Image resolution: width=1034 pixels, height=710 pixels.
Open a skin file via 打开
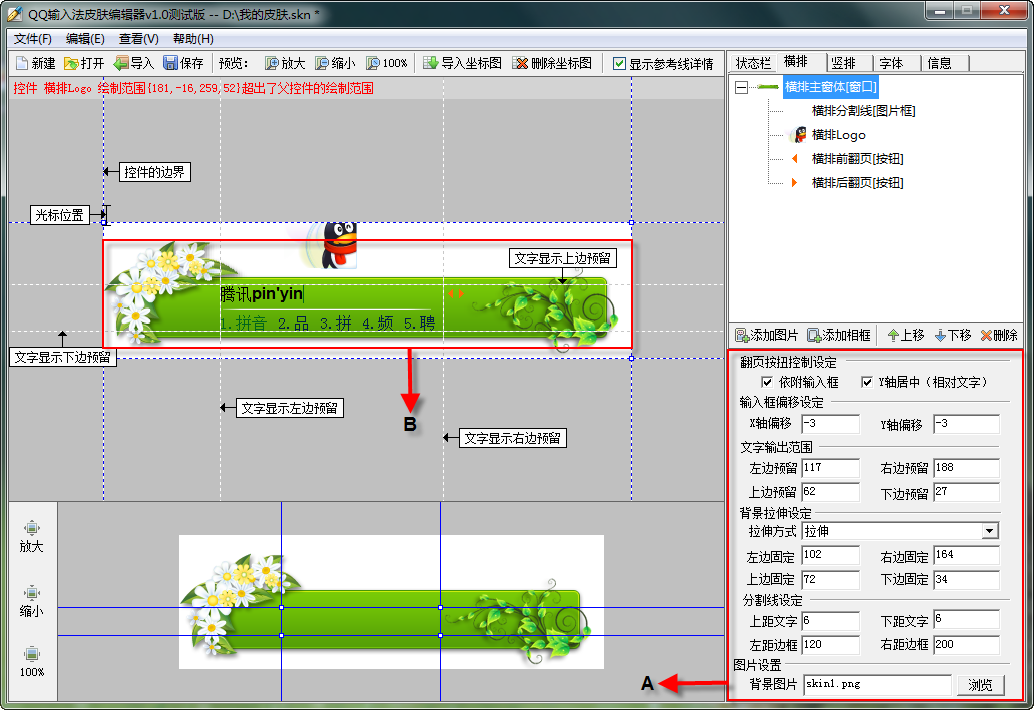84,63
